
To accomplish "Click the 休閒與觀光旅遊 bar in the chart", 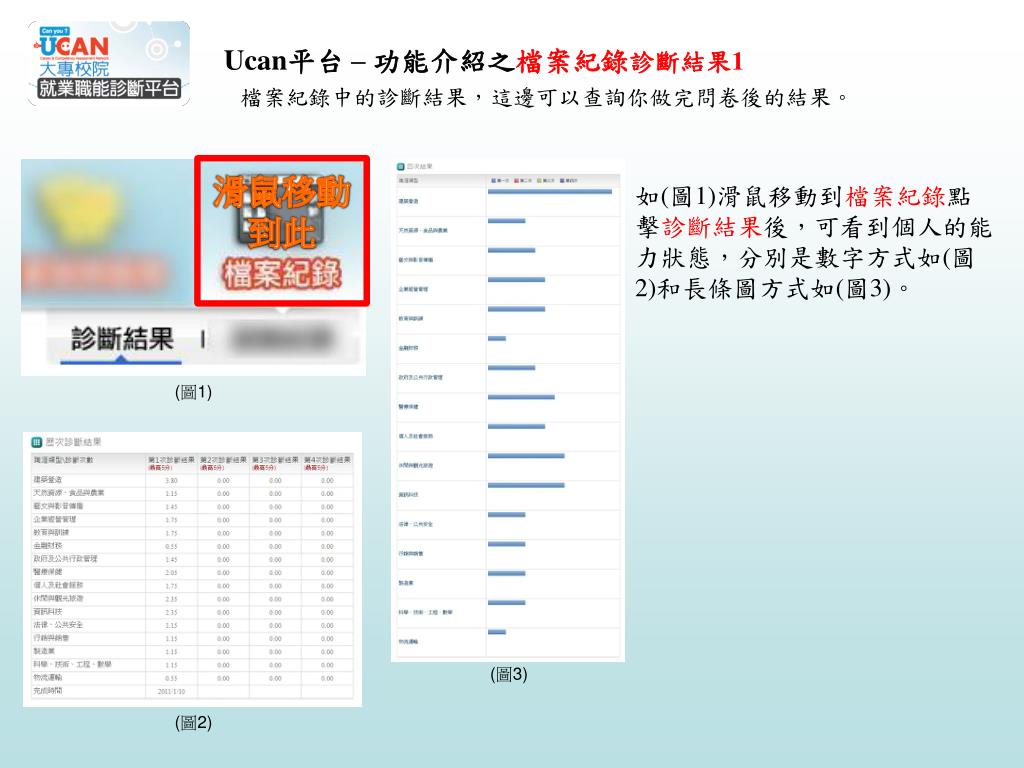I will click(526, 456).
